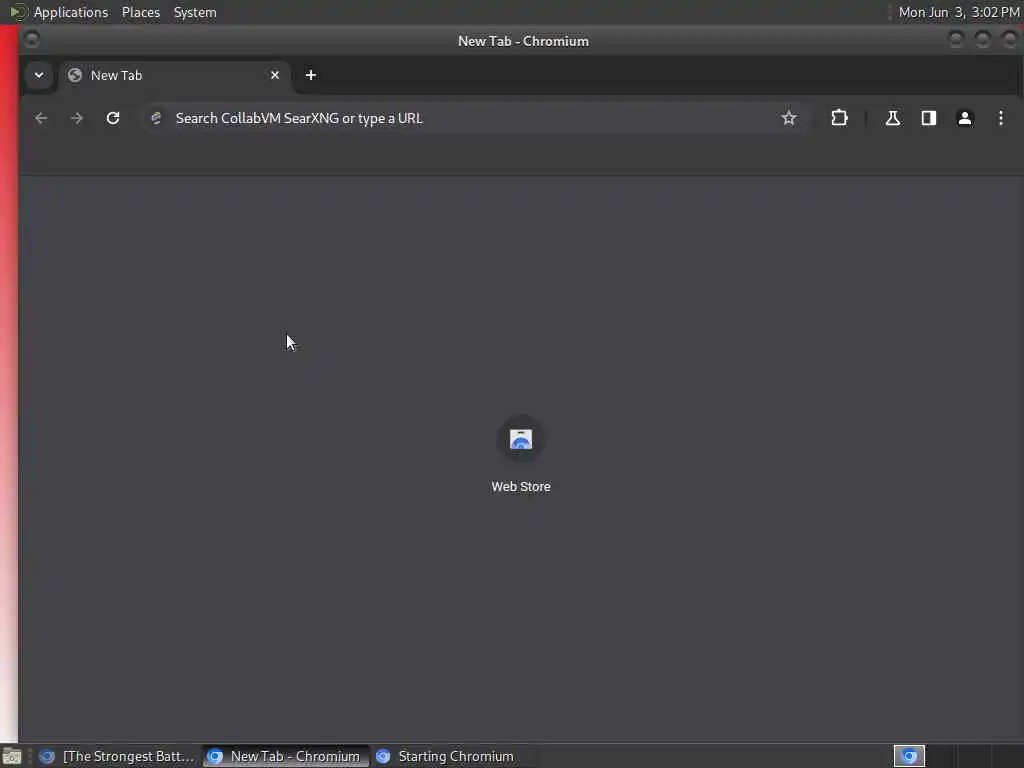Open the three-dot Chromium menu
The image size is (1024, 768).
(1000, 118)
